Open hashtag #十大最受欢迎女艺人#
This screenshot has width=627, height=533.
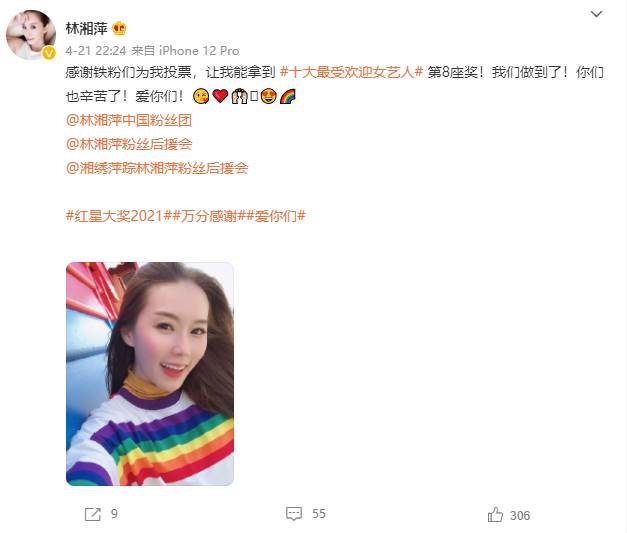tap(351, 72)
